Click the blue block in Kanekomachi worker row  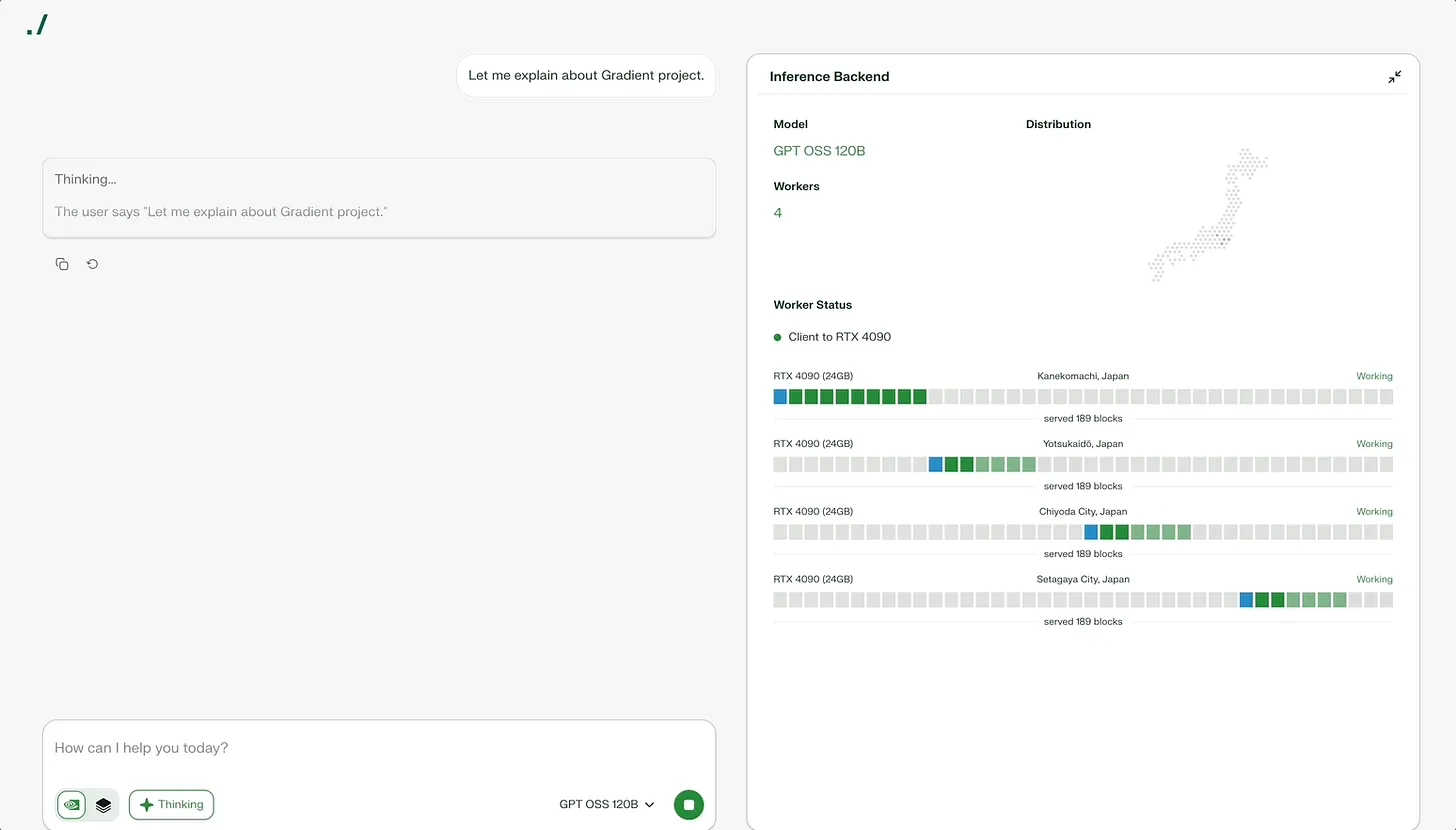click(x=780, y=397)
